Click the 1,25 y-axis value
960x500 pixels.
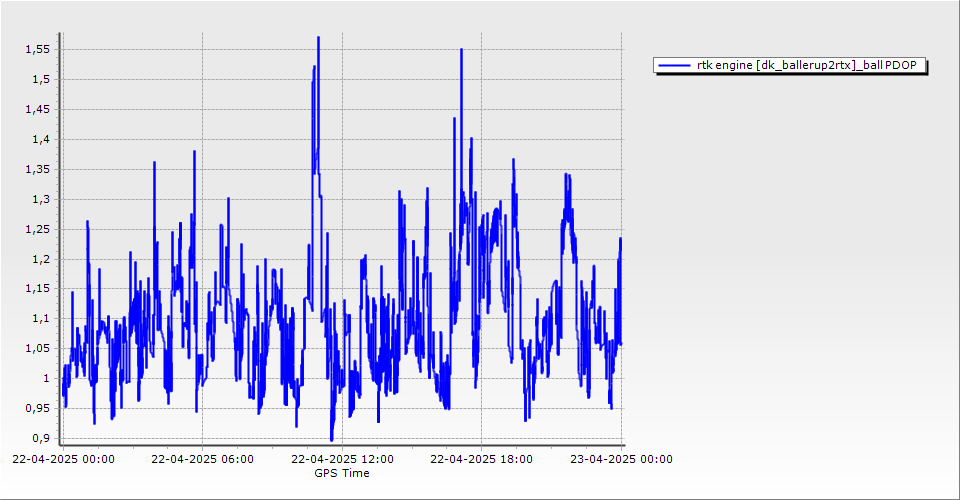[x=37, y=229]
